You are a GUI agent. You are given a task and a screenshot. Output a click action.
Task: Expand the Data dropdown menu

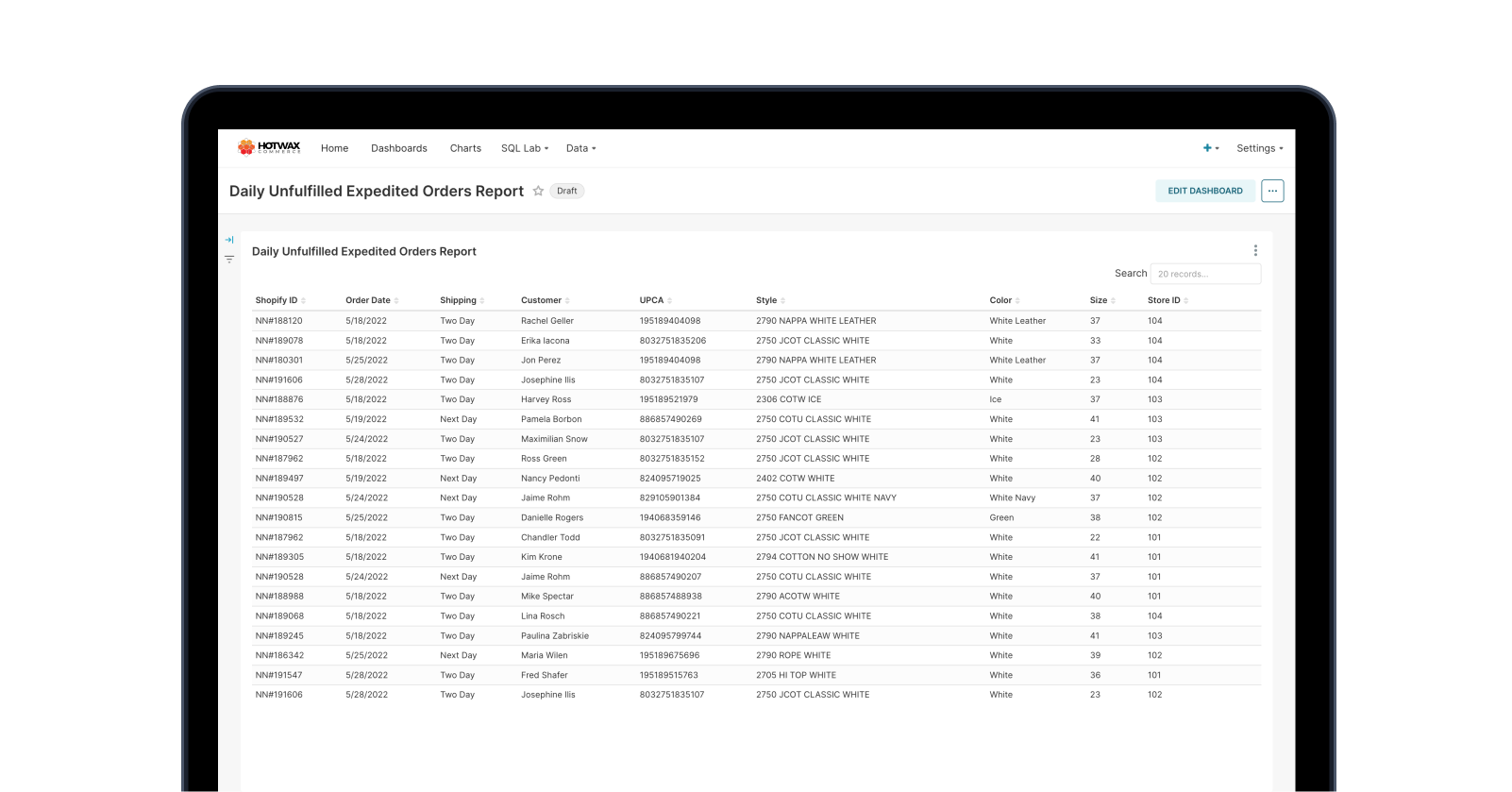coord(580,148)
